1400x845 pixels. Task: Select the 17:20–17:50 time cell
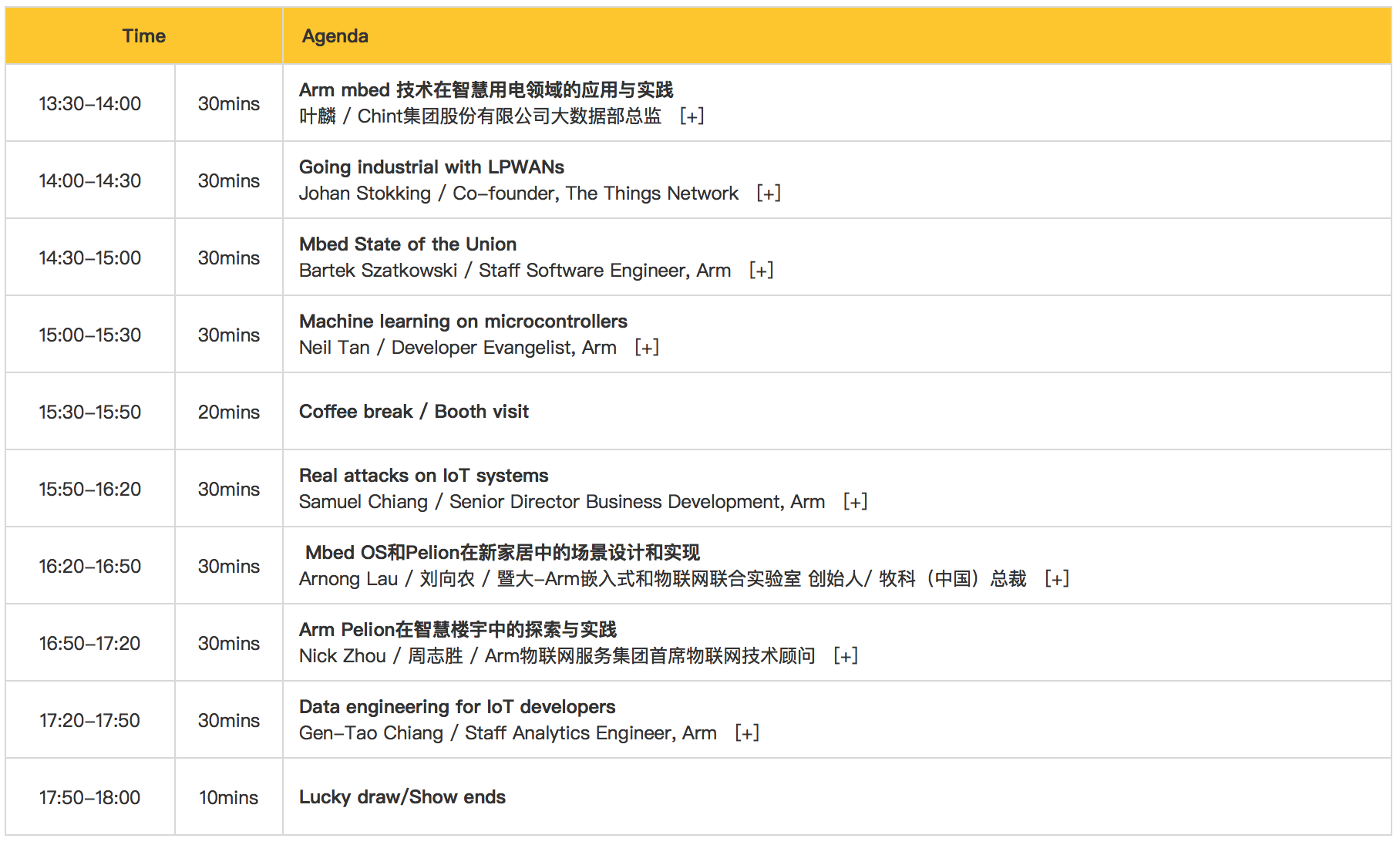pyautogui.click(x=90, y=720)
